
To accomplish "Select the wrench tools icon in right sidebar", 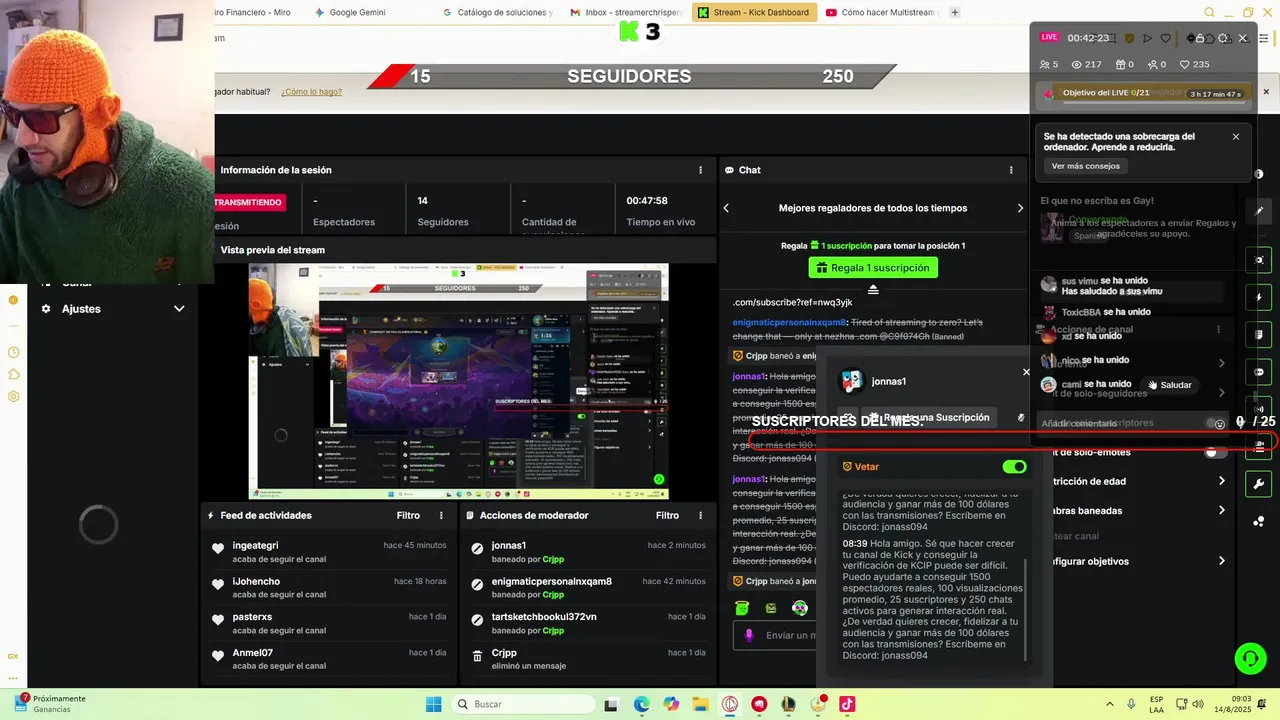I will 1259,484.
